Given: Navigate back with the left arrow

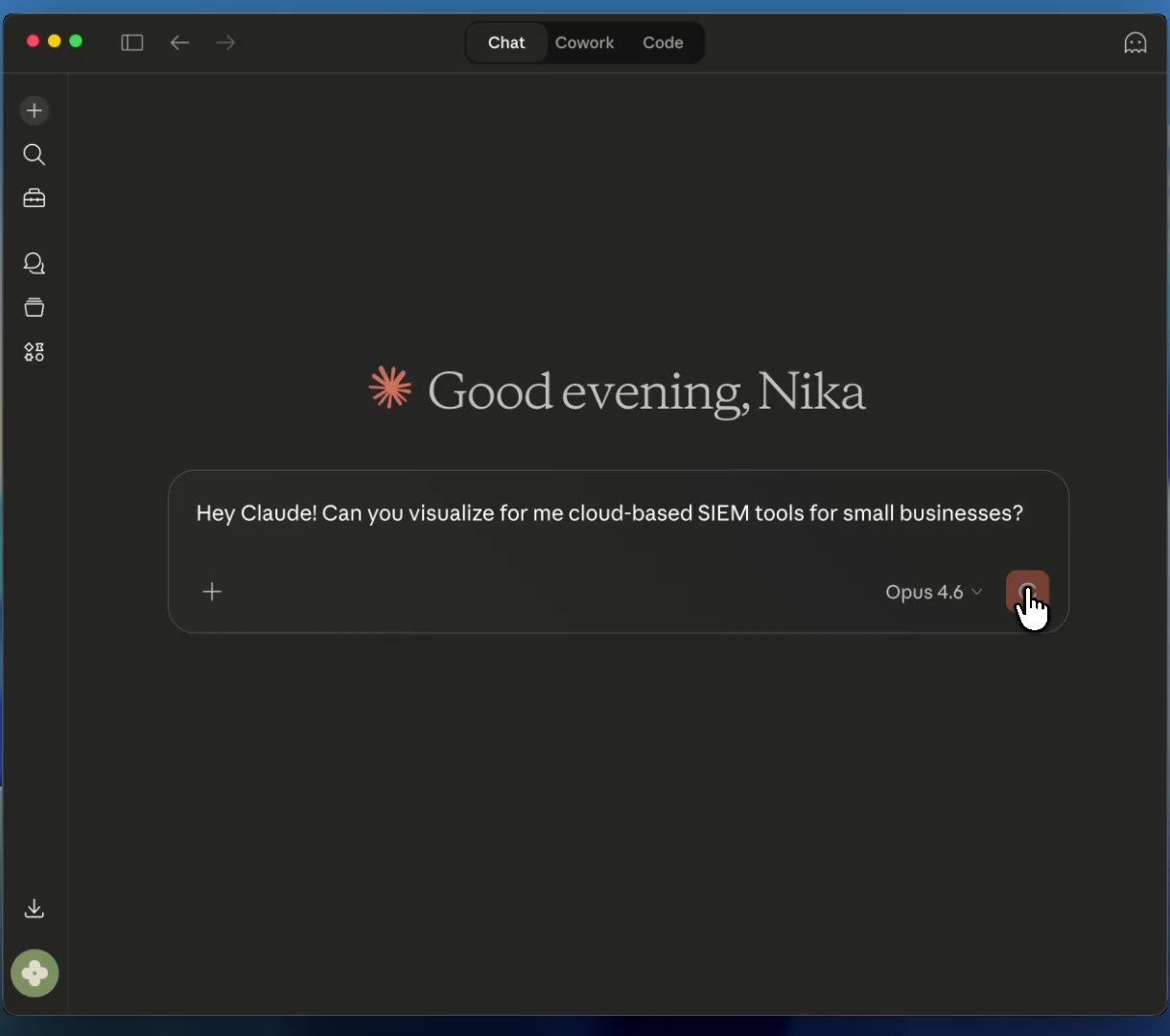Looking at the screenshot, I should [x=179, y=42].
